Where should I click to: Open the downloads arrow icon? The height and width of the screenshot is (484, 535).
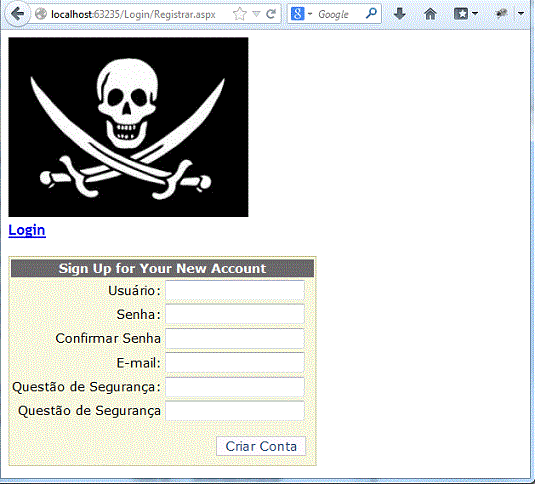click(400, 14)
